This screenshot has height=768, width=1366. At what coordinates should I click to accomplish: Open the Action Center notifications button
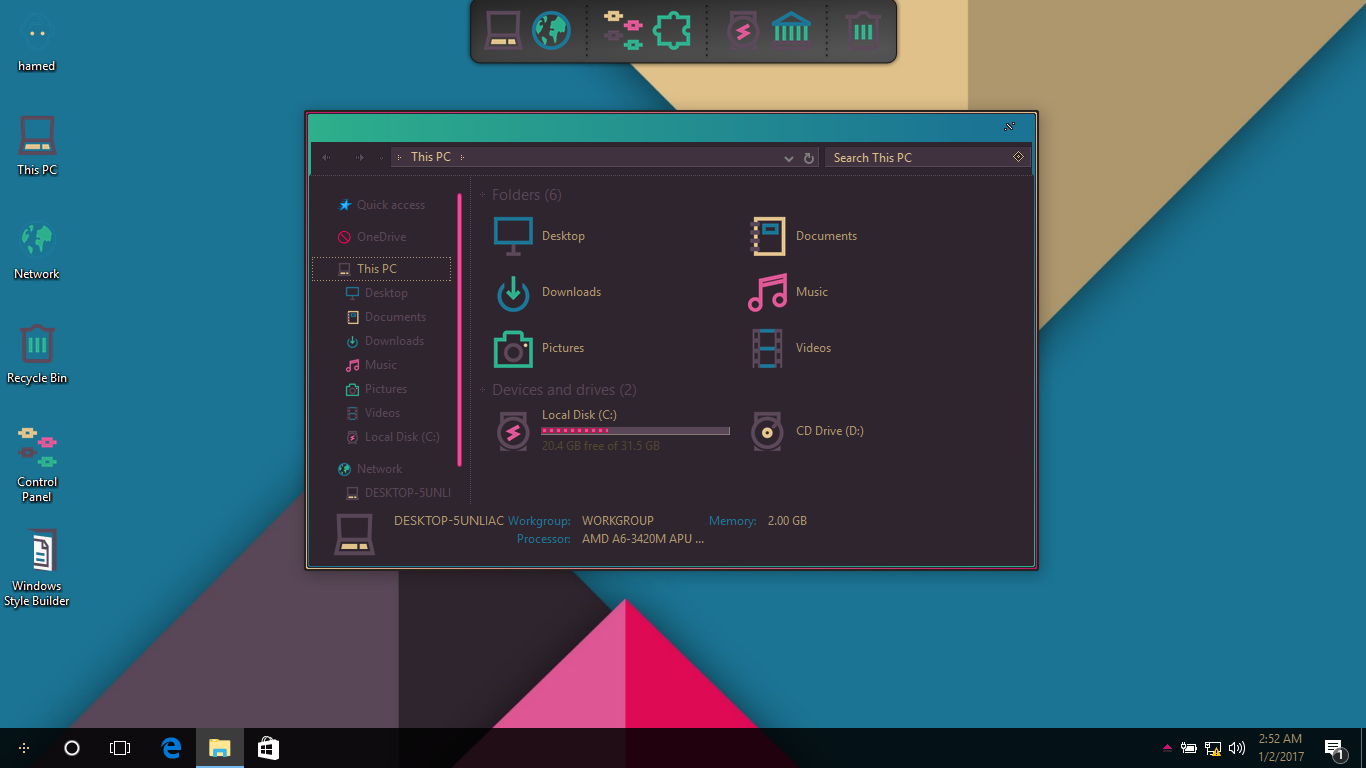[1333, 747]
